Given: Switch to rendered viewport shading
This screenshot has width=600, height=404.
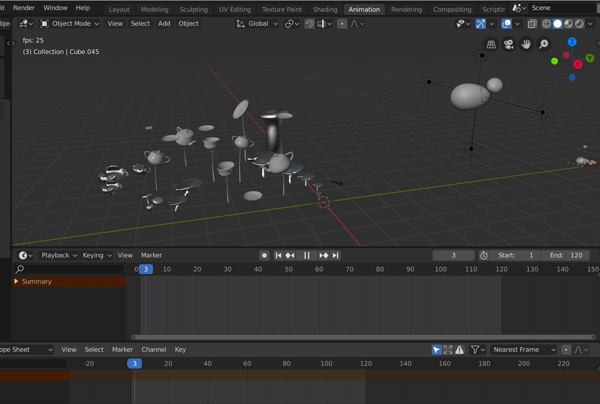Looking at the screenshot, I should point(579,24).
